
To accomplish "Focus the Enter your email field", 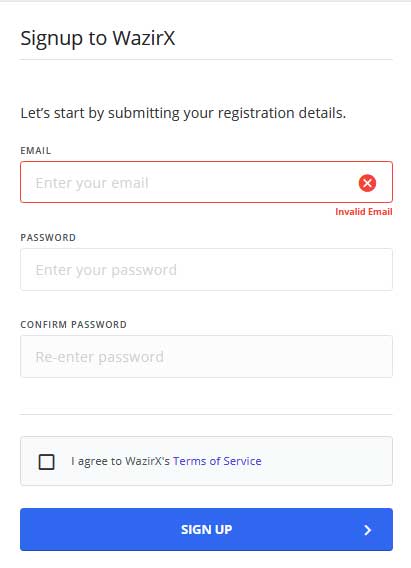I will 206,182.
